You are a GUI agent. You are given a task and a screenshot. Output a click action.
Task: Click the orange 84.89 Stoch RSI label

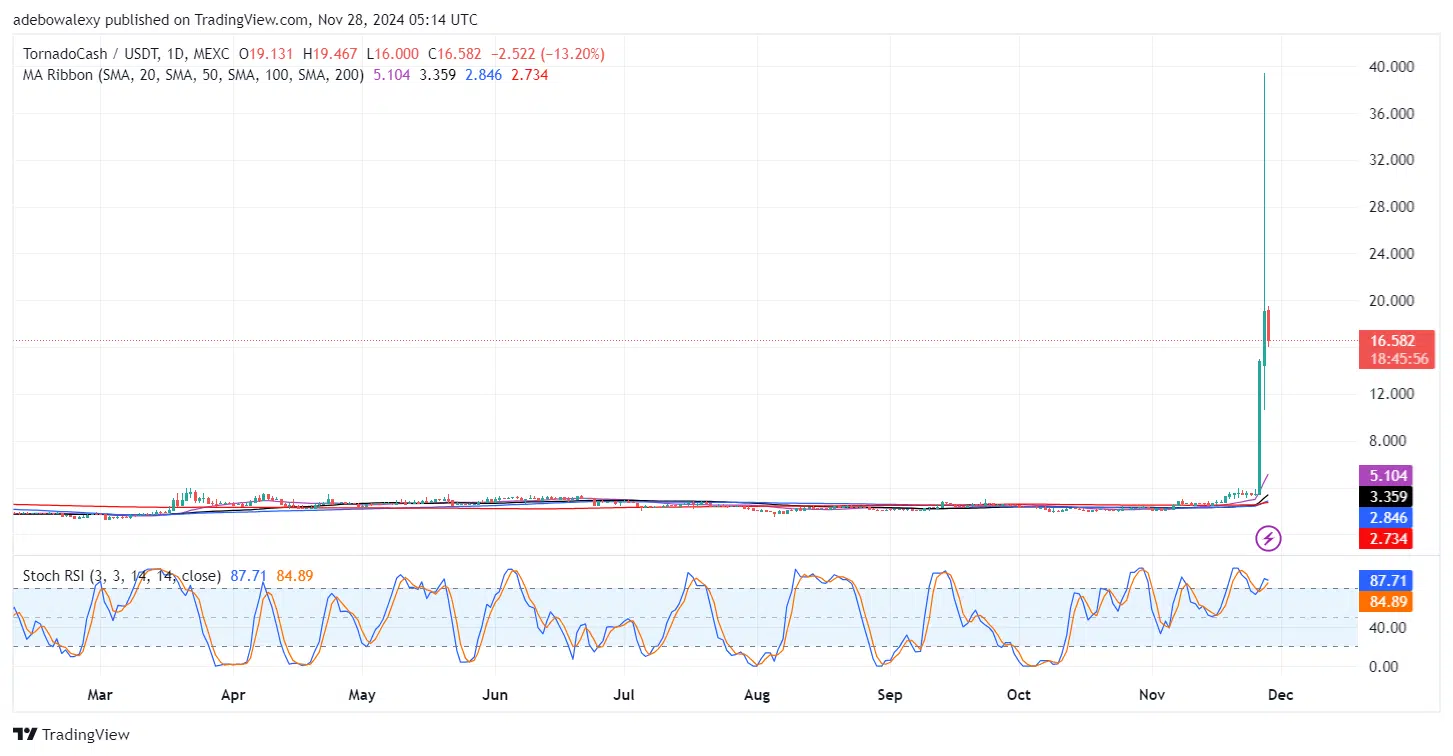(1395, 602)
